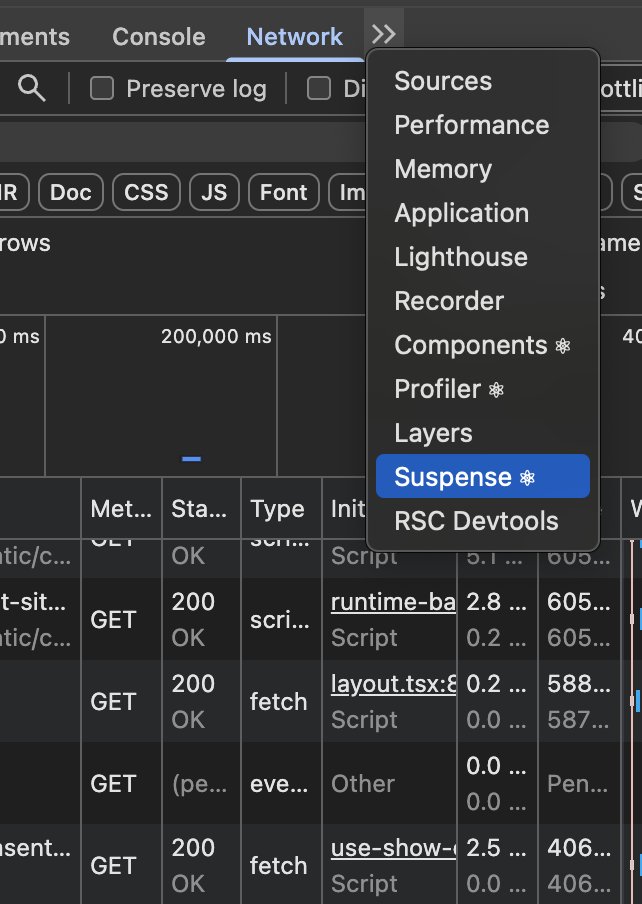Sort by the Method column header

(121, 508)
